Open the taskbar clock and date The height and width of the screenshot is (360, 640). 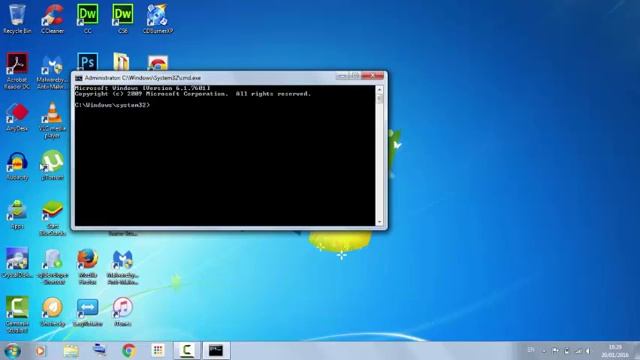point(615,351)
